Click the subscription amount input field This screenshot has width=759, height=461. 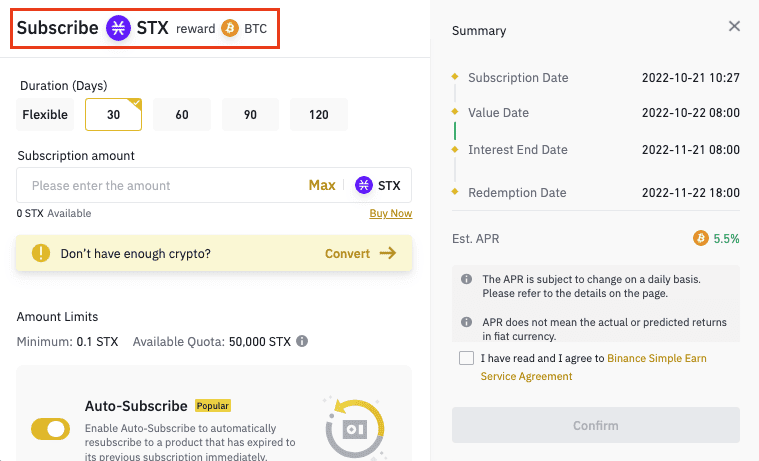coord(160,185)
